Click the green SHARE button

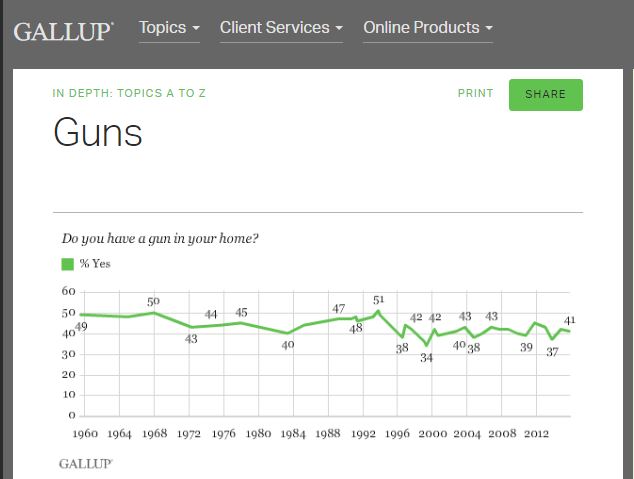(546, 95)
